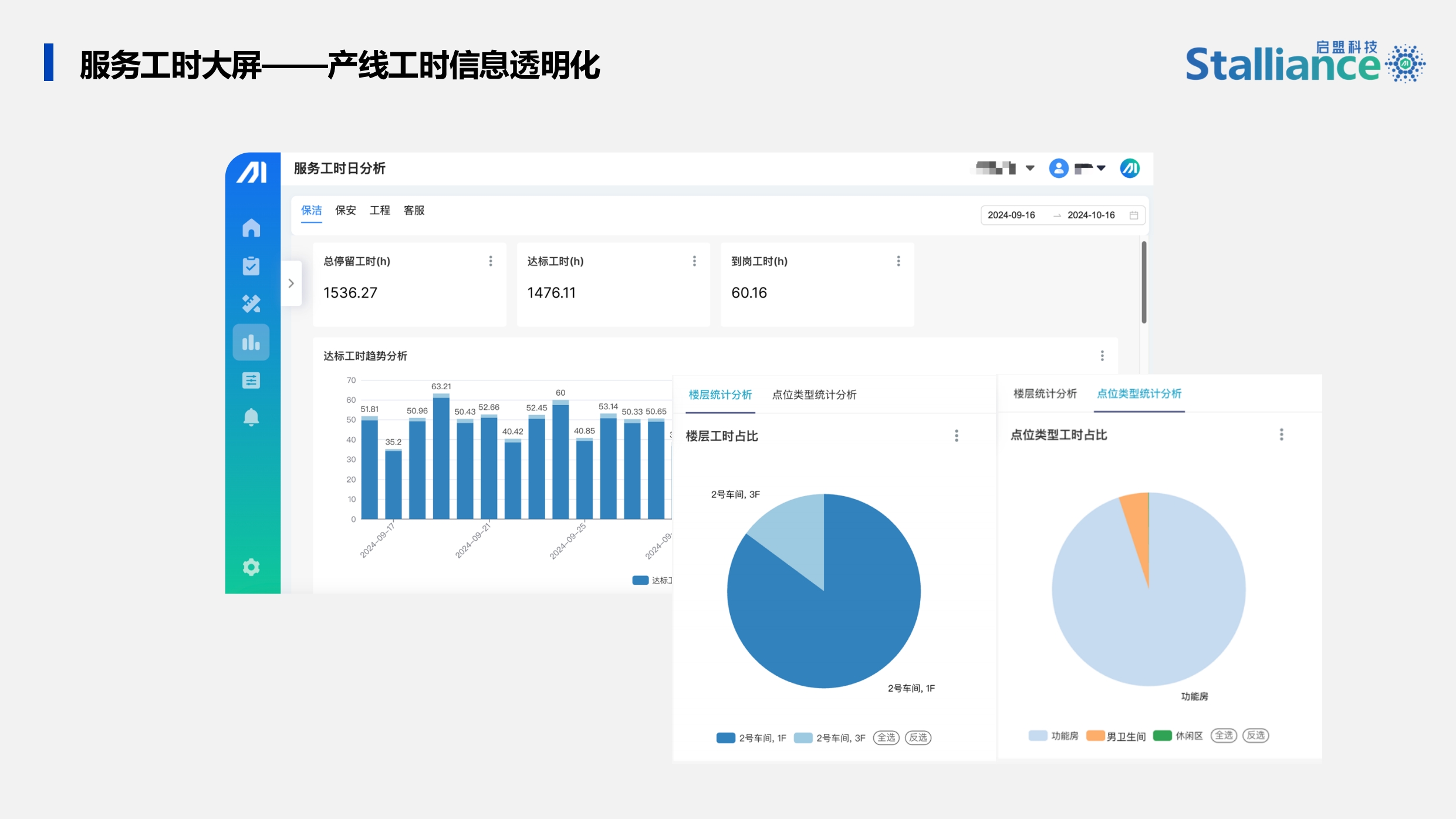The width and height of the screenshot is (1456, 819).
Task: Toggle the 2号车间, 1F legend entry
Action: pyautogui.click(x=751, y=738)
